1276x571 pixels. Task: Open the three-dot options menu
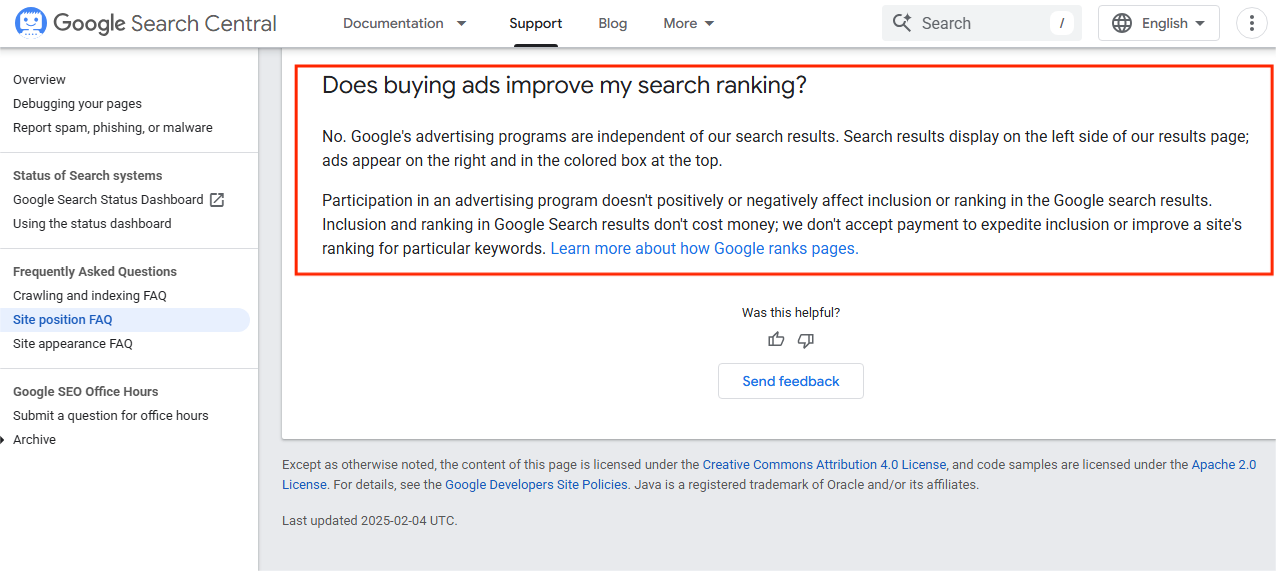point(1252,23)
